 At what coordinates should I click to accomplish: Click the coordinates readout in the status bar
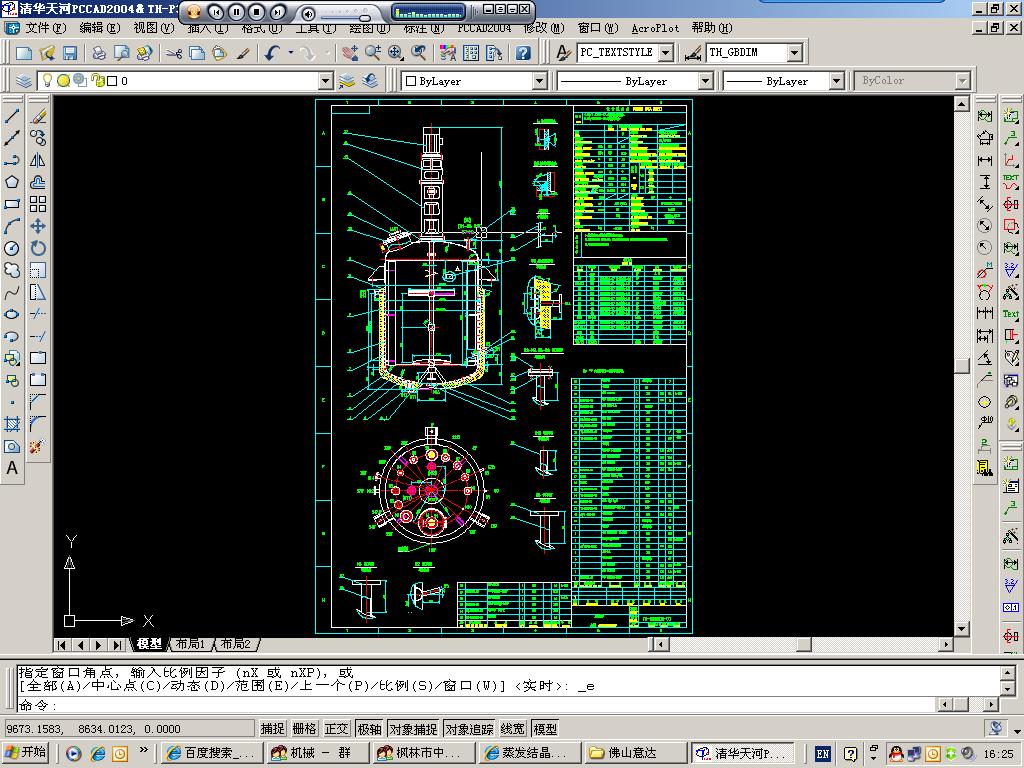[129, 729]
